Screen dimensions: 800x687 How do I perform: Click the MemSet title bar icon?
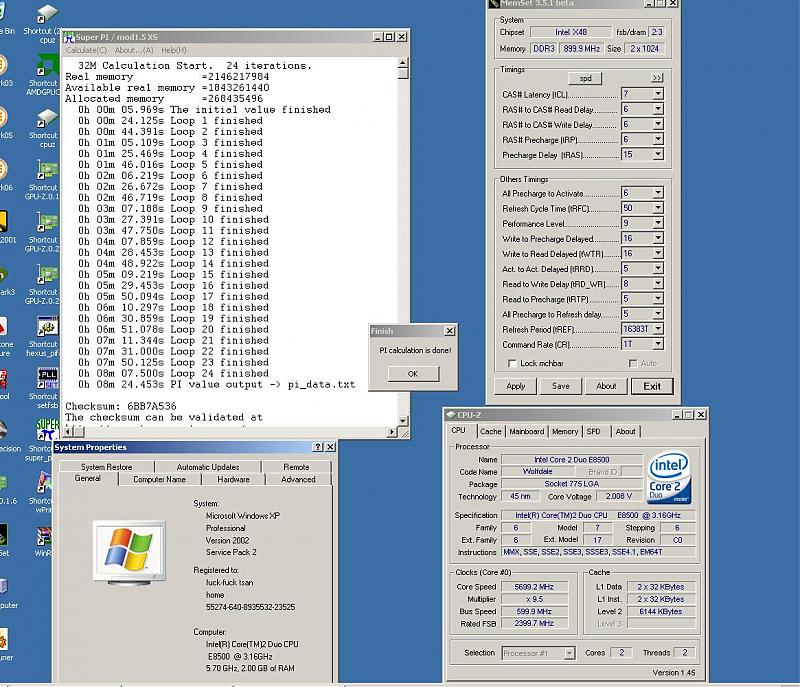(x=494, y=4)
